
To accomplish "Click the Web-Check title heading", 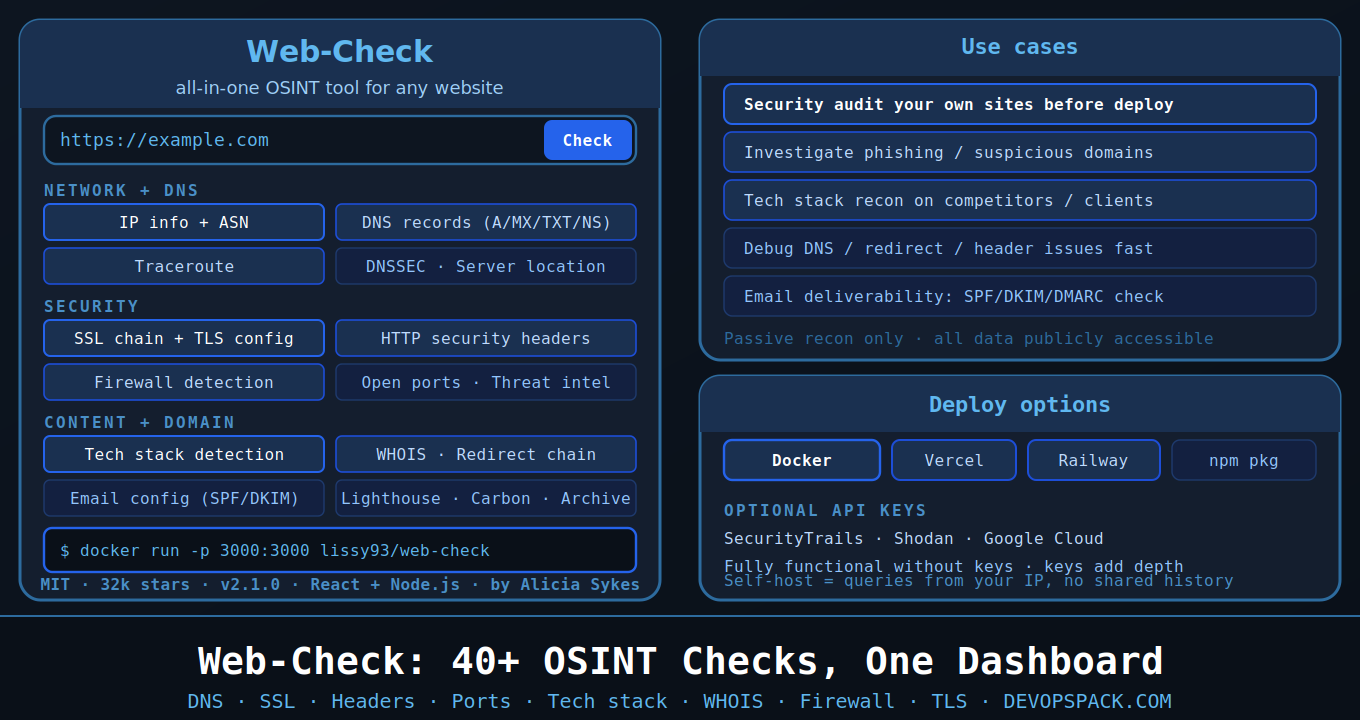I will (340, 51).
